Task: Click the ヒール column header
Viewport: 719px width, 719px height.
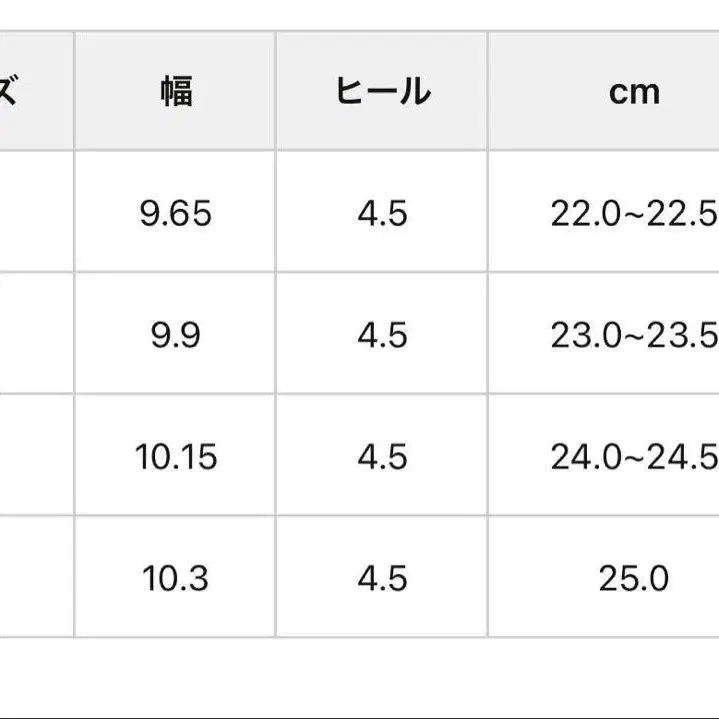Action: [x=382, y=91]
